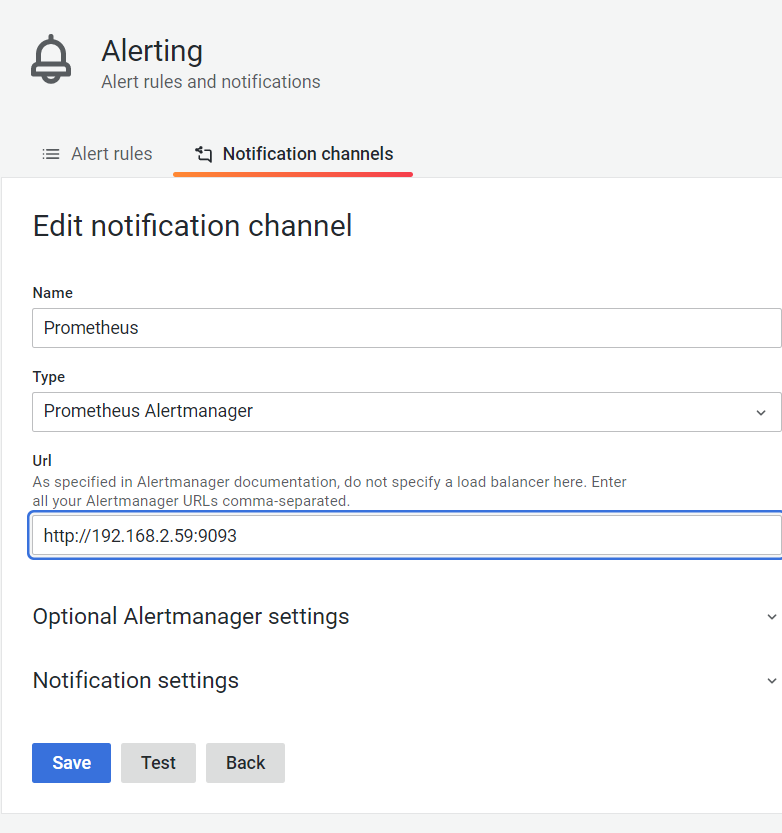Click the Type field label
Viewport: 782px width, 833px height.
click(49, 377)
